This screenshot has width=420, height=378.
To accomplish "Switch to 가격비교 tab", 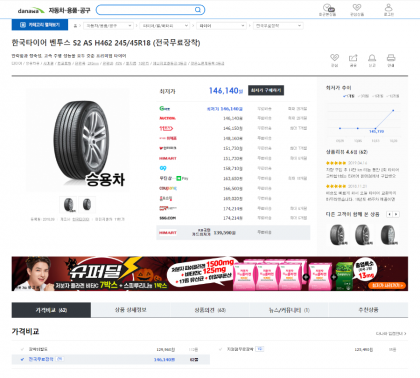I will [51, 310].
